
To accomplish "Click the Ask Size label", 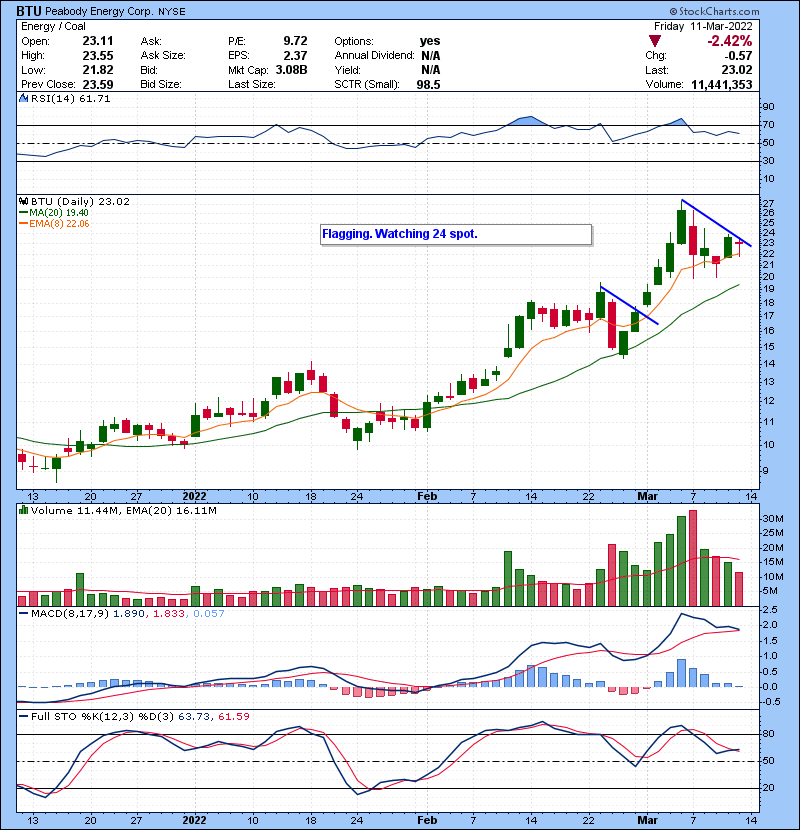I will (163, 55).
